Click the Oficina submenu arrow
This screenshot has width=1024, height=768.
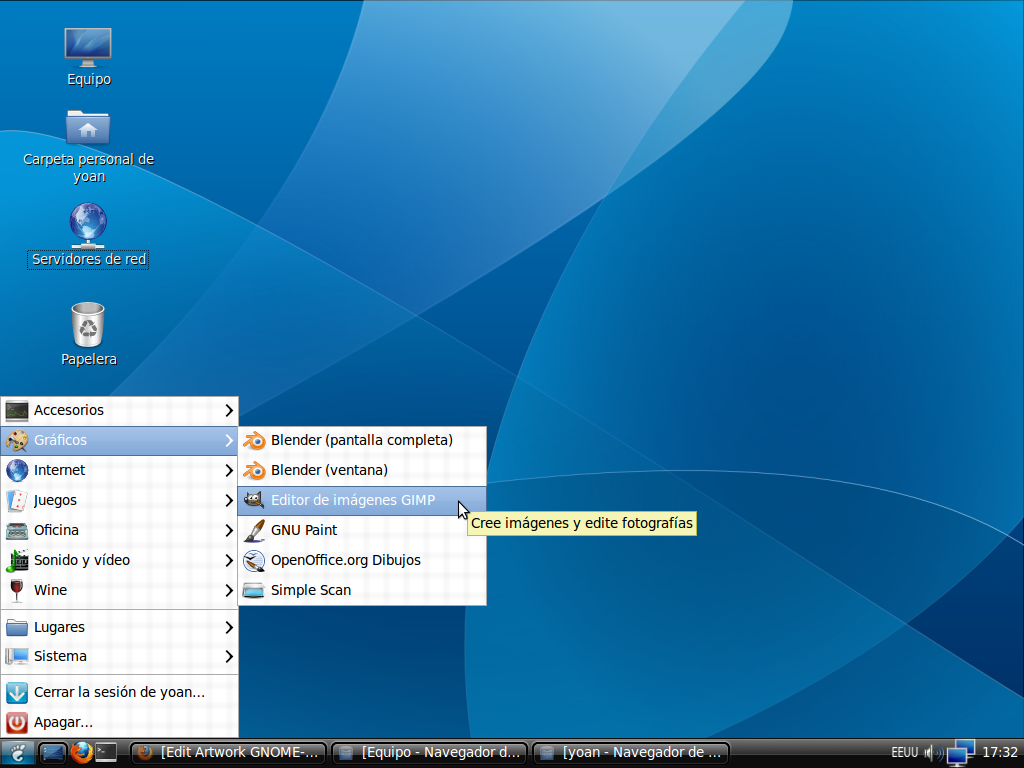click(x=229, y=530)
